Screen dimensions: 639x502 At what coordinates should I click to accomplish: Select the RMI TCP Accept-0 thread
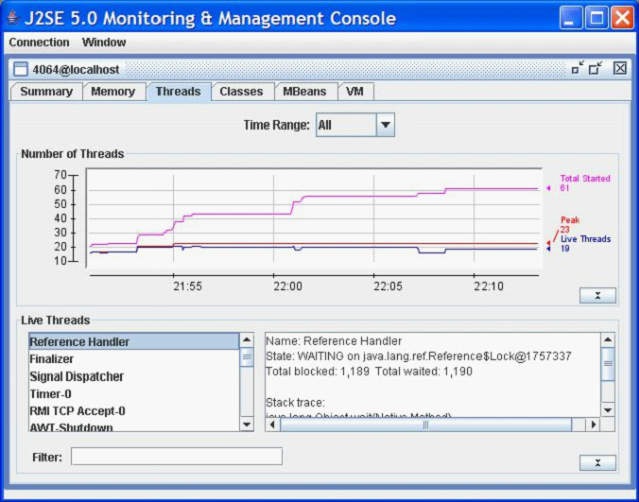[134, 411]
